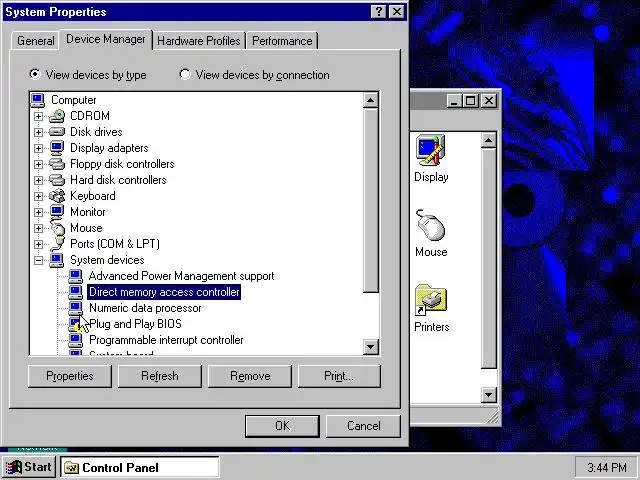640x480 pixels.
Task: Select Numeric data processor entry
Action: [x=145, y=308]
